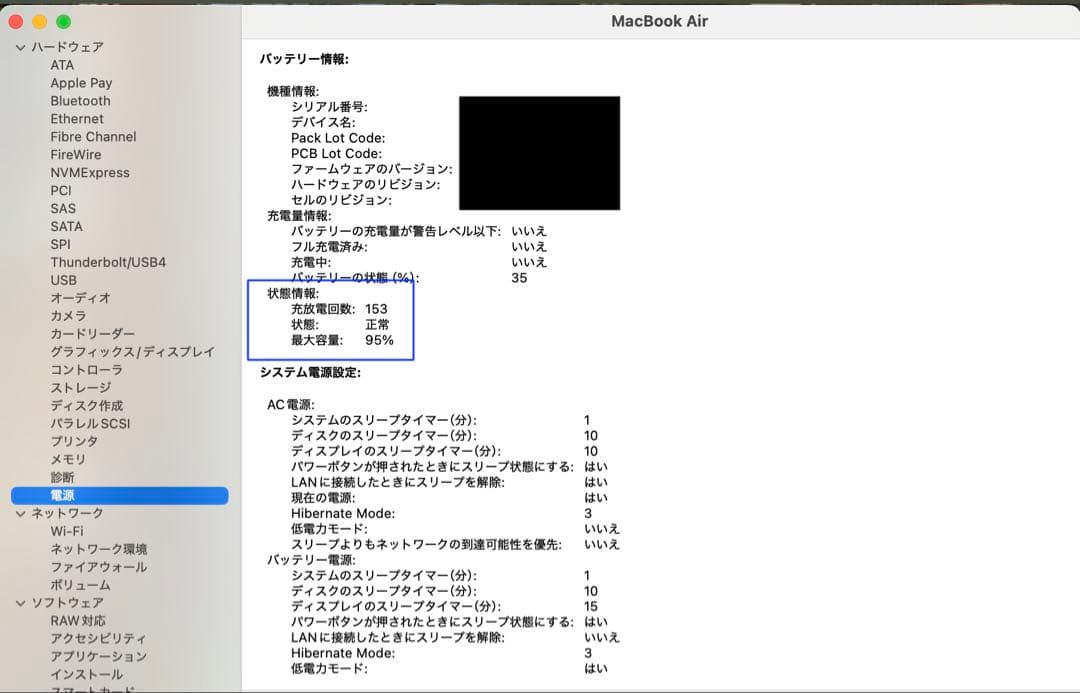View RAW対応 software information

point(79,620)
